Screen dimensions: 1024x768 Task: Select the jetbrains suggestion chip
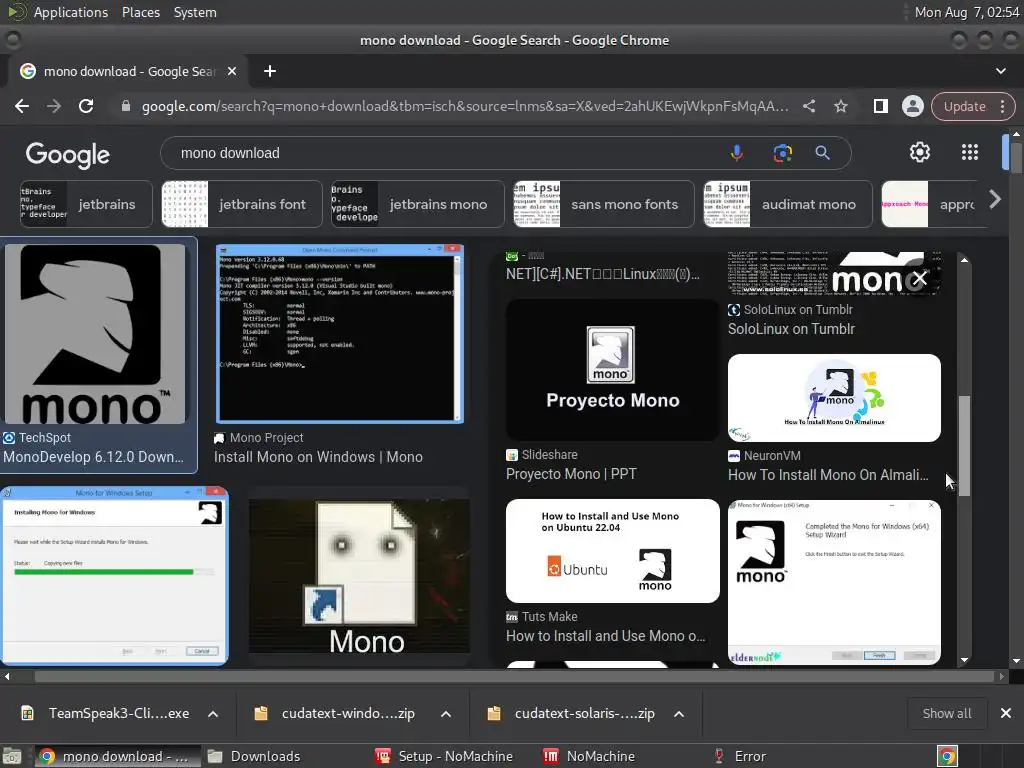tap(86, 204)
